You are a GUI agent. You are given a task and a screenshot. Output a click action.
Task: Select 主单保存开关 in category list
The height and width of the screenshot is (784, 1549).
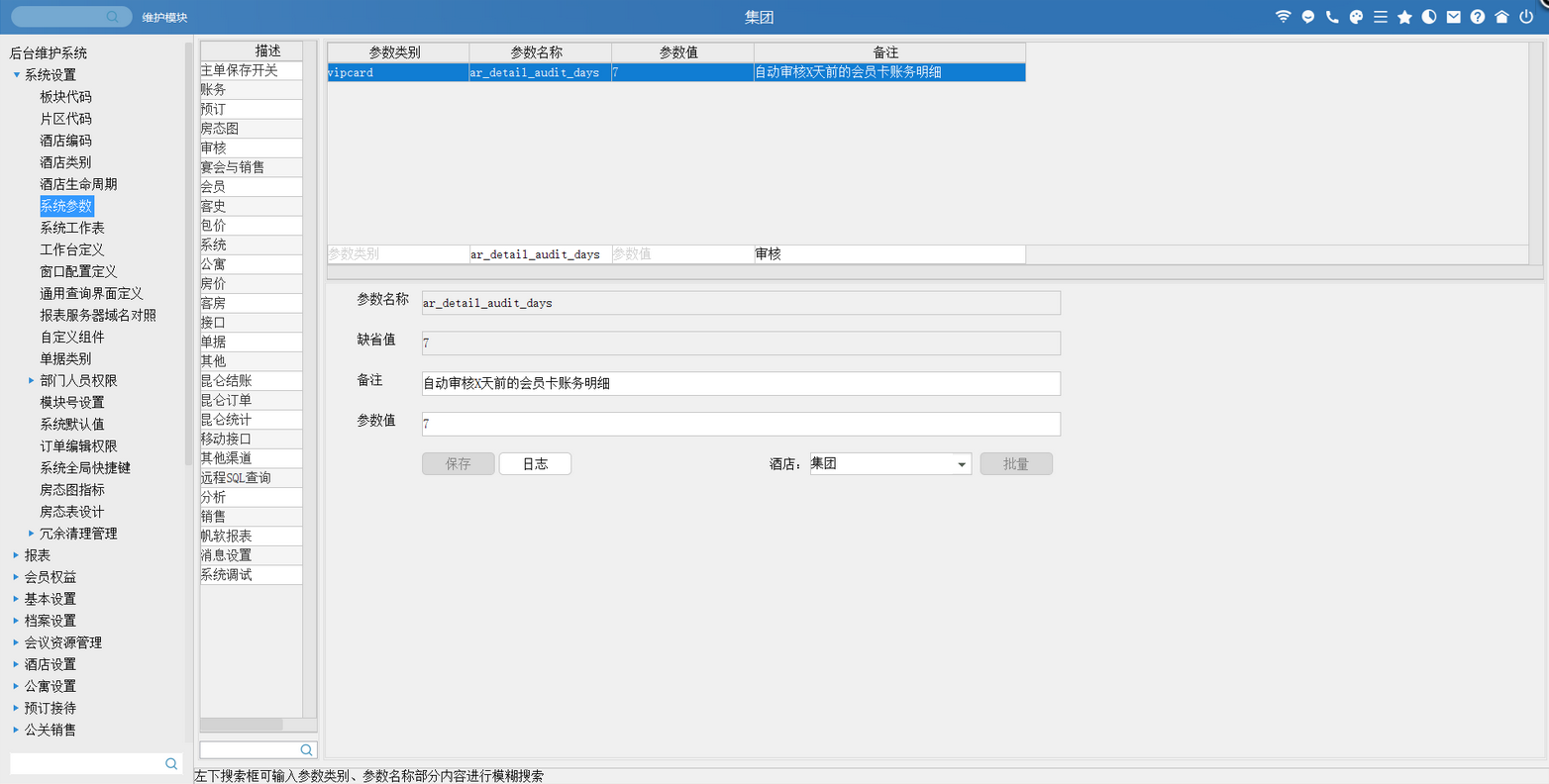point(252,70)
